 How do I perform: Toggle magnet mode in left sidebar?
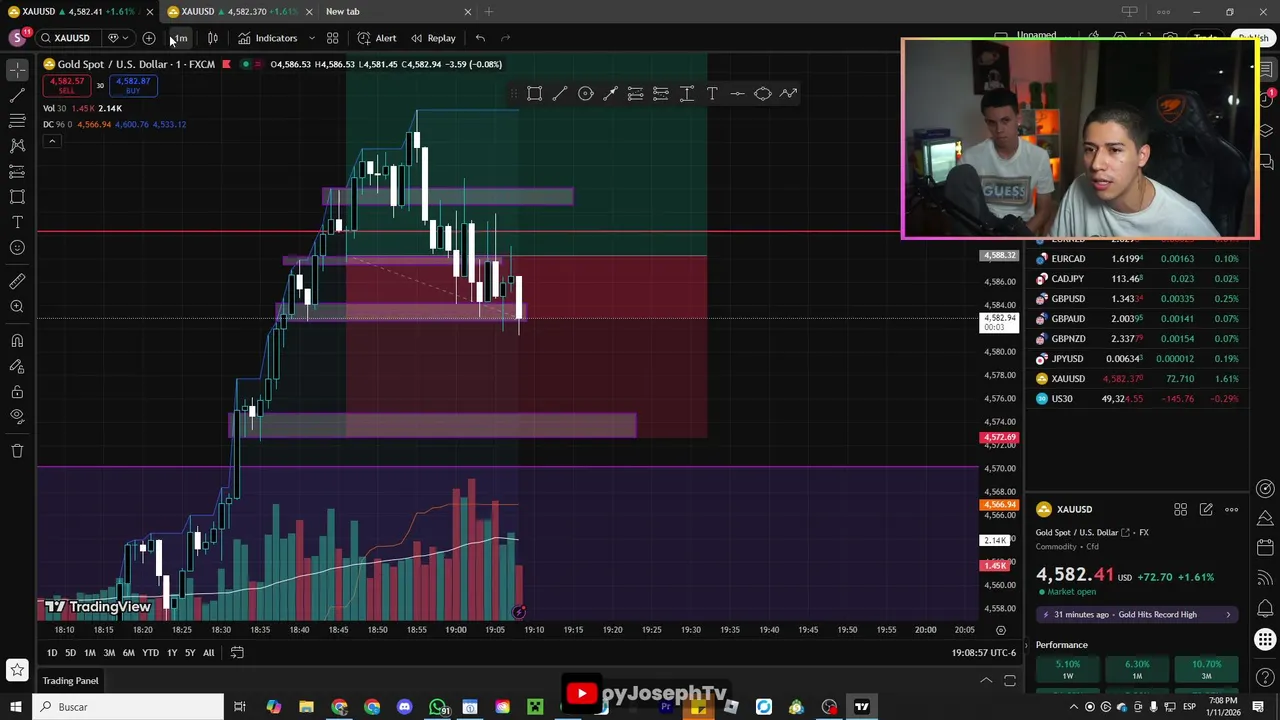coord(17,341)
